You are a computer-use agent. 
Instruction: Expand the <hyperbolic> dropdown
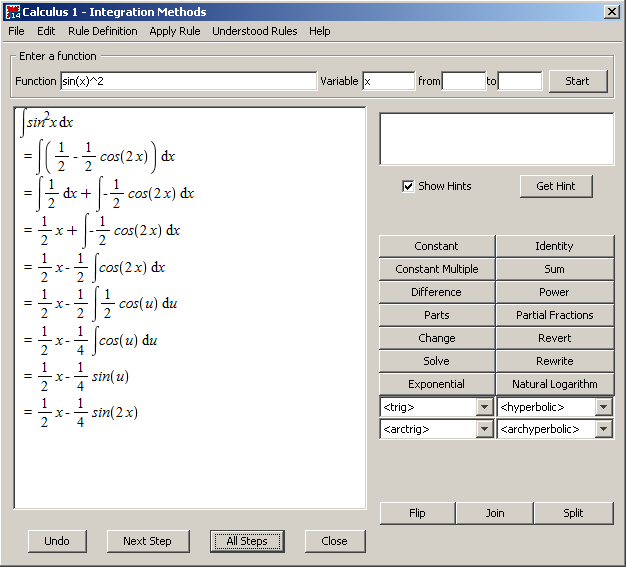coord(603,407)
